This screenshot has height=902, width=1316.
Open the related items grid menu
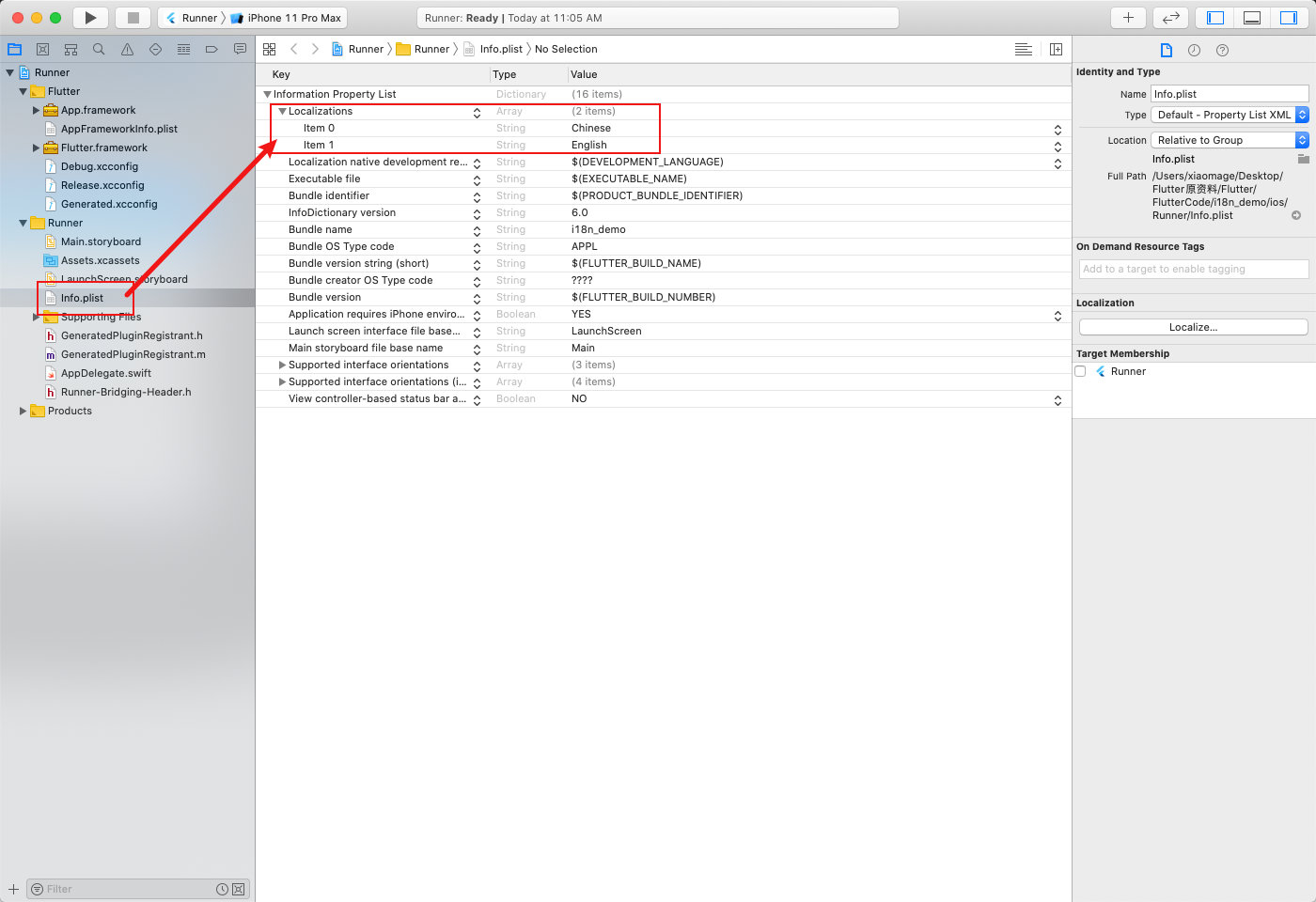pyautogui.click(x=270, y=49)
